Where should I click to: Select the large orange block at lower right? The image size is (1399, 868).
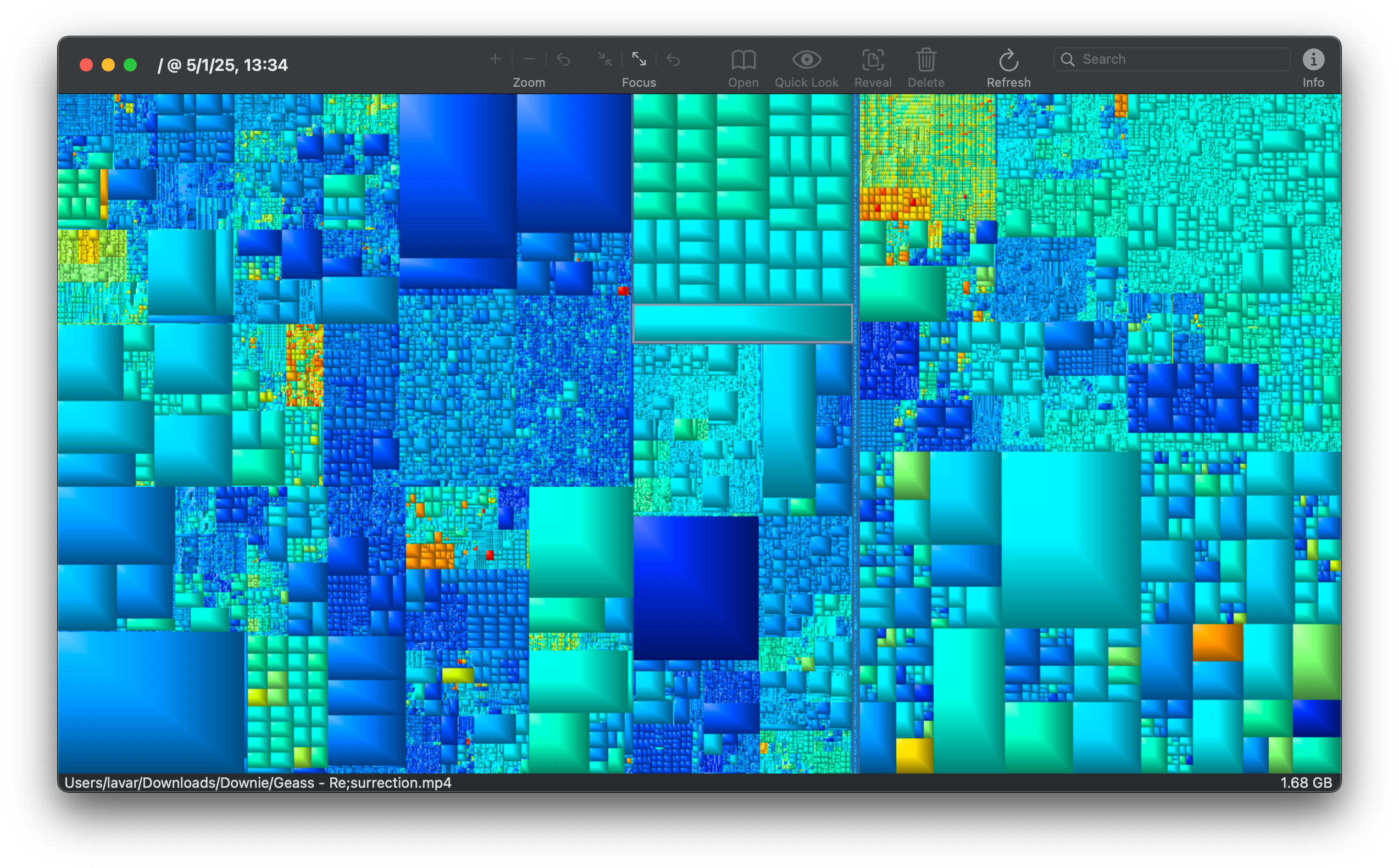pyautogui.click(x=1218, y=642)
